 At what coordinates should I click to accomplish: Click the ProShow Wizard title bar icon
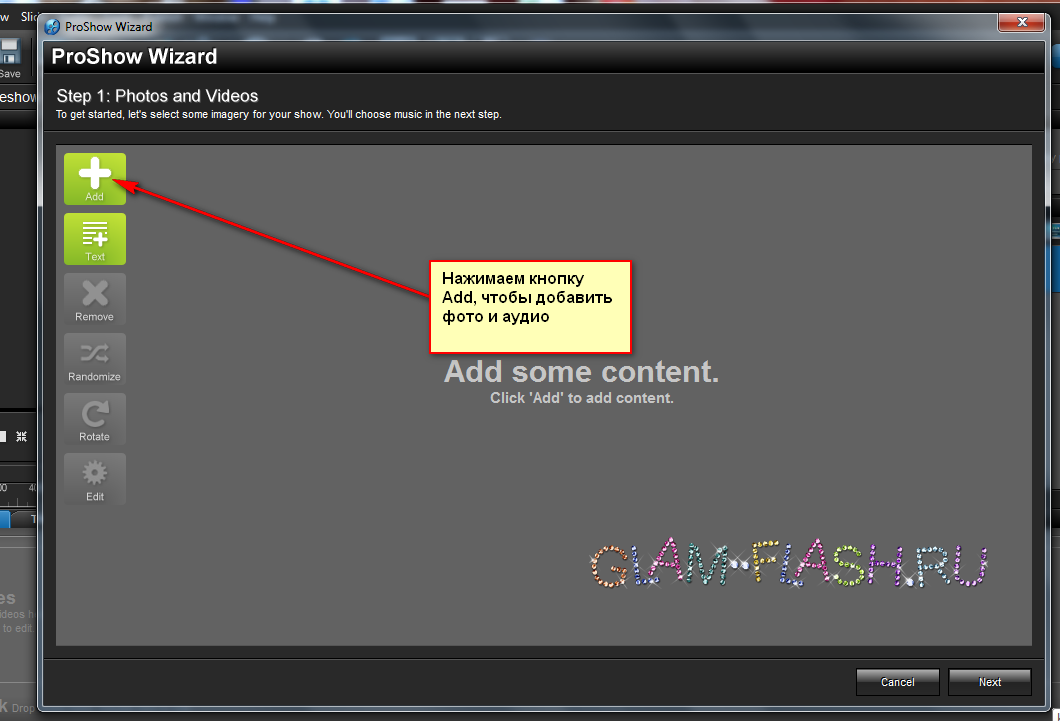(52, 27)
